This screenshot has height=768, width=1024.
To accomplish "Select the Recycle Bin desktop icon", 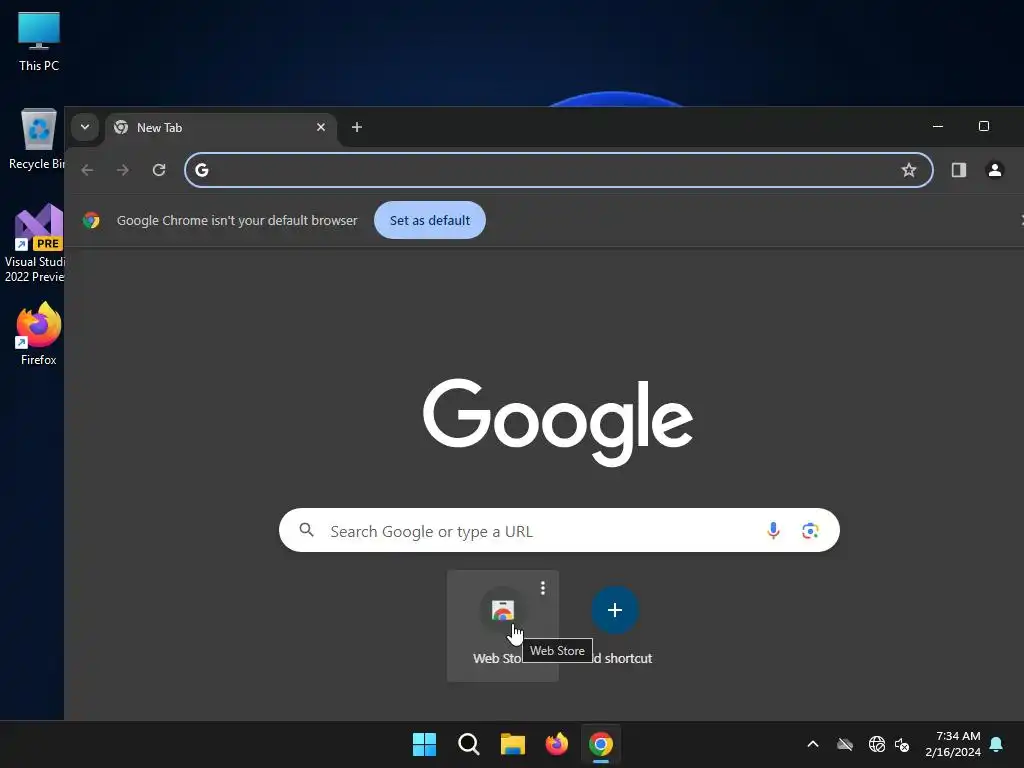I will point(36,139).
